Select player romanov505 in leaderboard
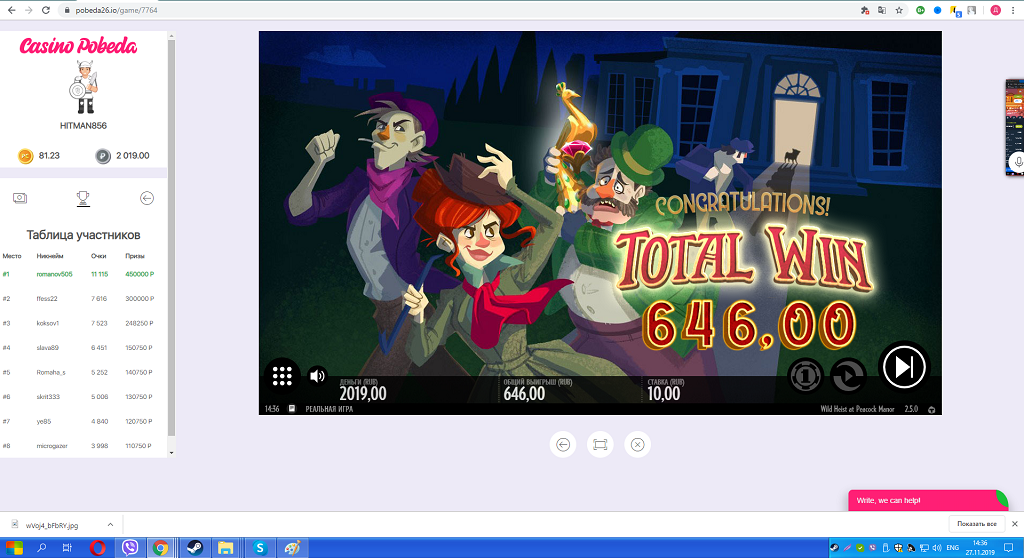Viewport: 1024px width, 558px height. 55,274
